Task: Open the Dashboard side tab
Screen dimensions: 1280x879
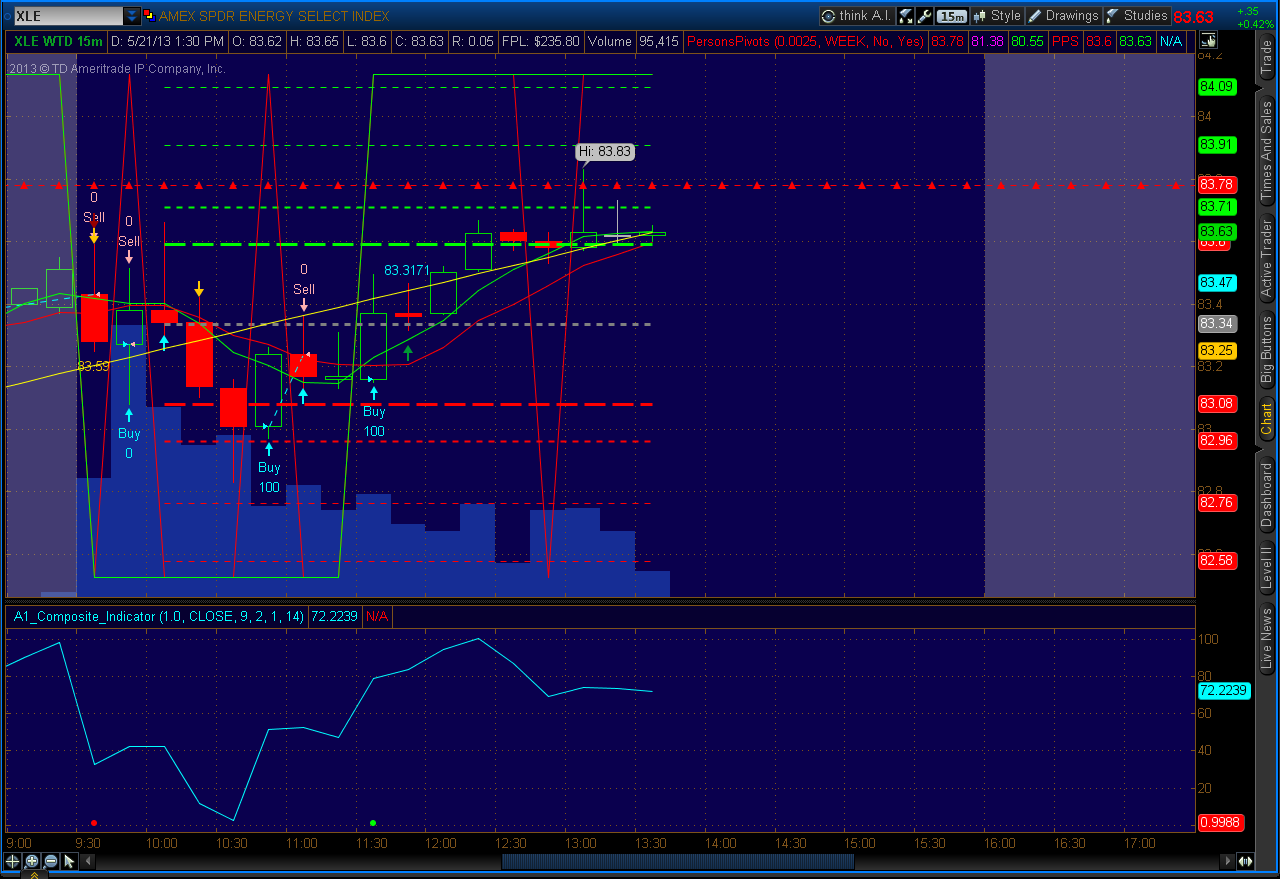Action: click(x=1266, y=494)
